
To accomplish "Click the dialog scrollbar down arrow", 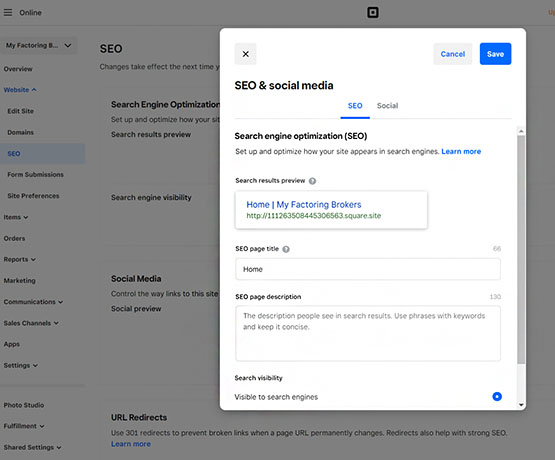I will pos(521,404).
